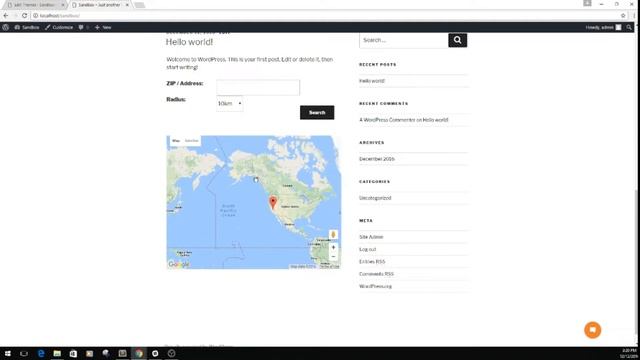Open the Windows Store taskbar icon
Viewport: 640px width, 360px height.
tap(73, 353)
